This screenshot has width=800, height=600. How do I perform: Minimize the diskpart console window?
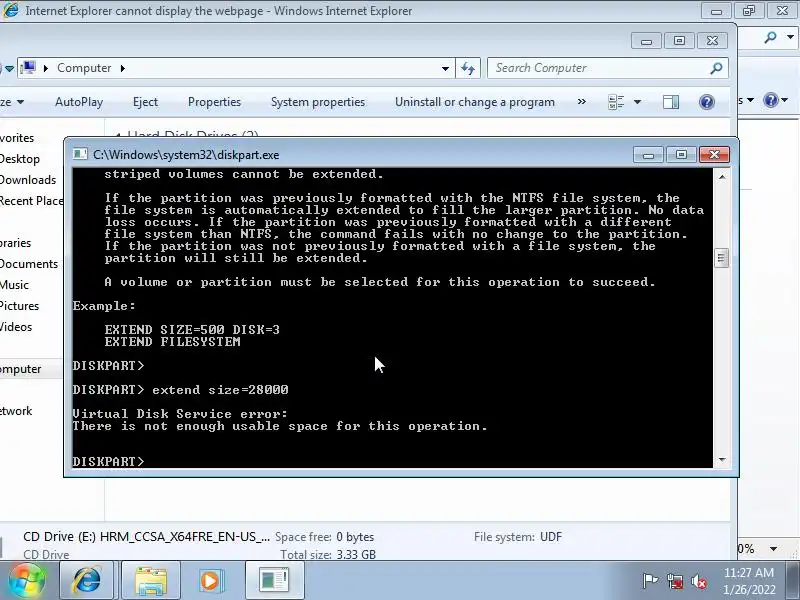coord(648,155)
